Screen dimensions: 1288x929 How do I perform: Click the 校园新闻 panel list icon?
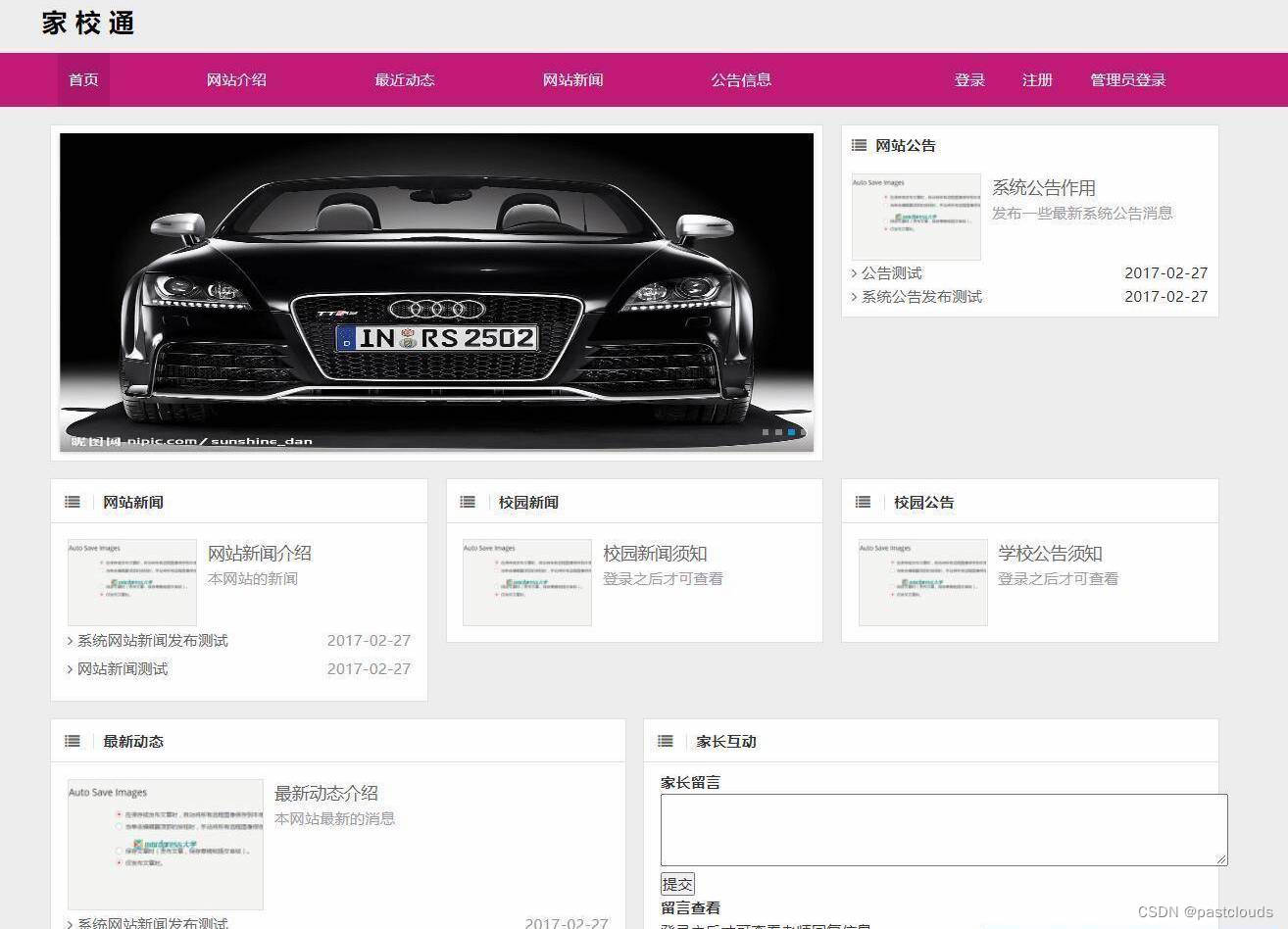(468, 501)
